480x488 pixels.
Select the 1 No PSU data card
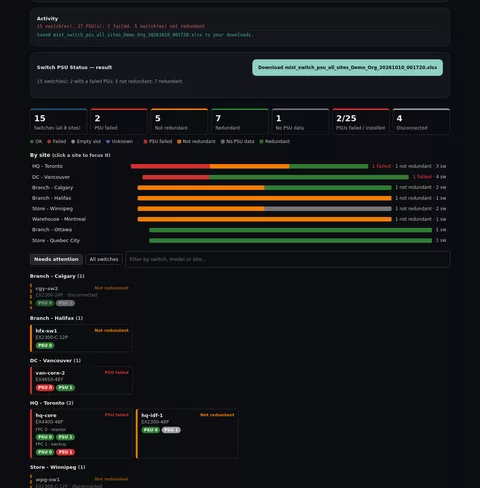(x=300, y=122)
